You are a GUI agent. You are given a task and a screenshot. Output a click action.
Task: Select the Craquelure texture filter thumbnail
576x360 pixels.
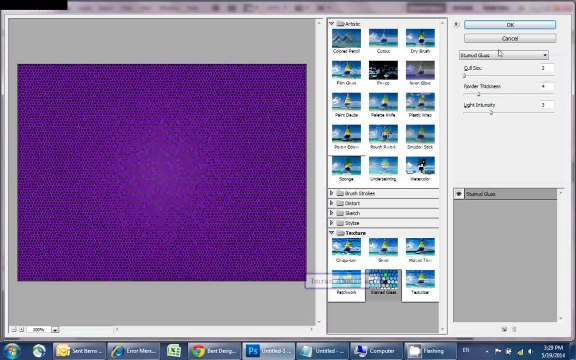coord(346,247)
